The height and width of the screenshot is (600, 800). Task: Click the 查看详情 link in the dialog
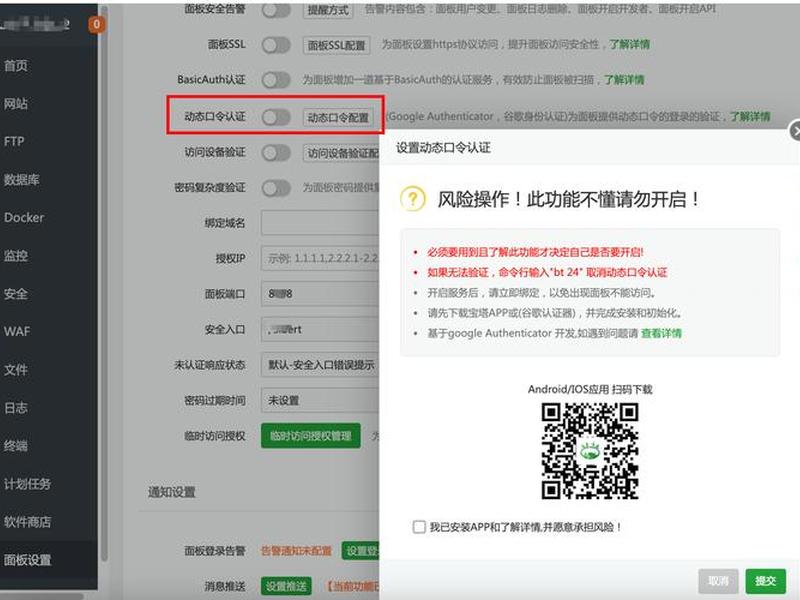click(661, 333)
